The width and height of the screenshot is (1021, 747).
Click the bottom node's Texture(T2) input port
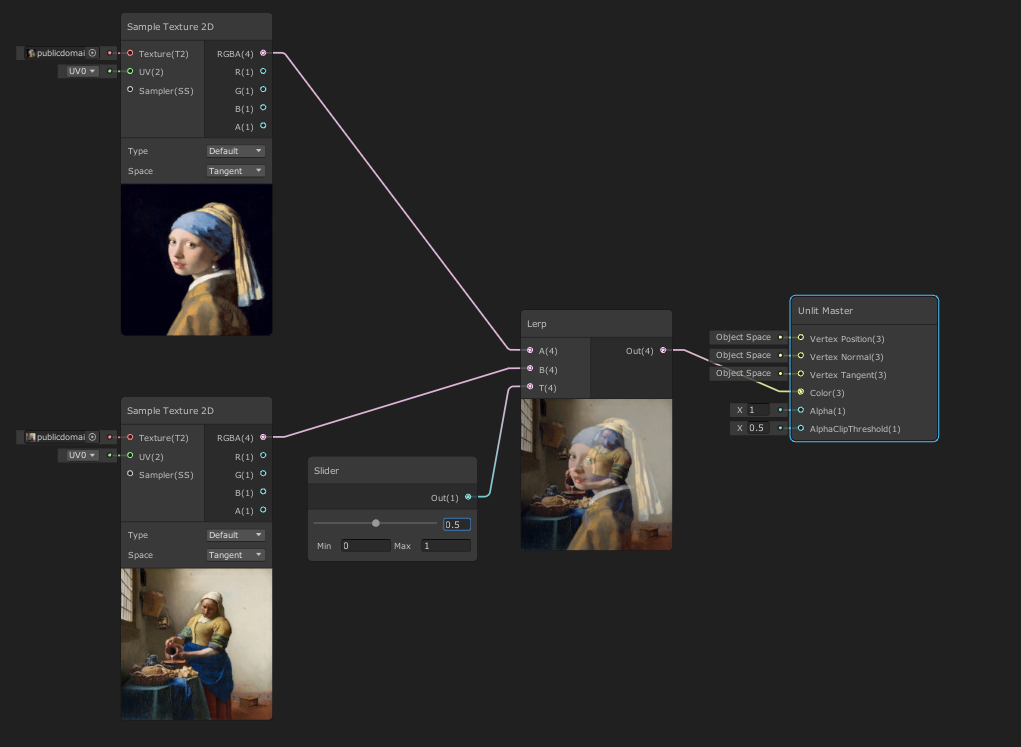(130, 437)
